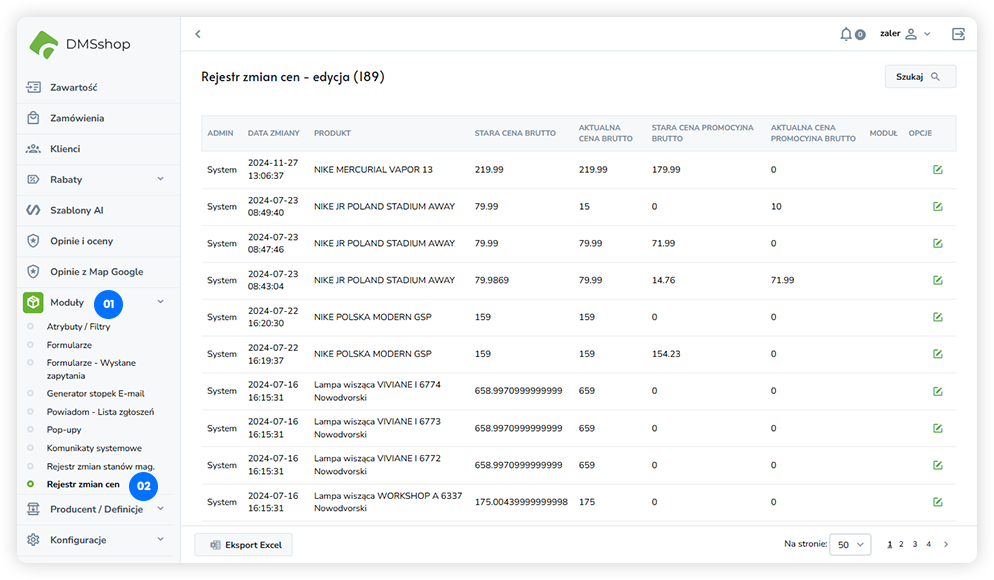This screenshot has height=580, width=994.
Task: Open Zamówienia in the sidebar
Action: click(x=77, y=118)
